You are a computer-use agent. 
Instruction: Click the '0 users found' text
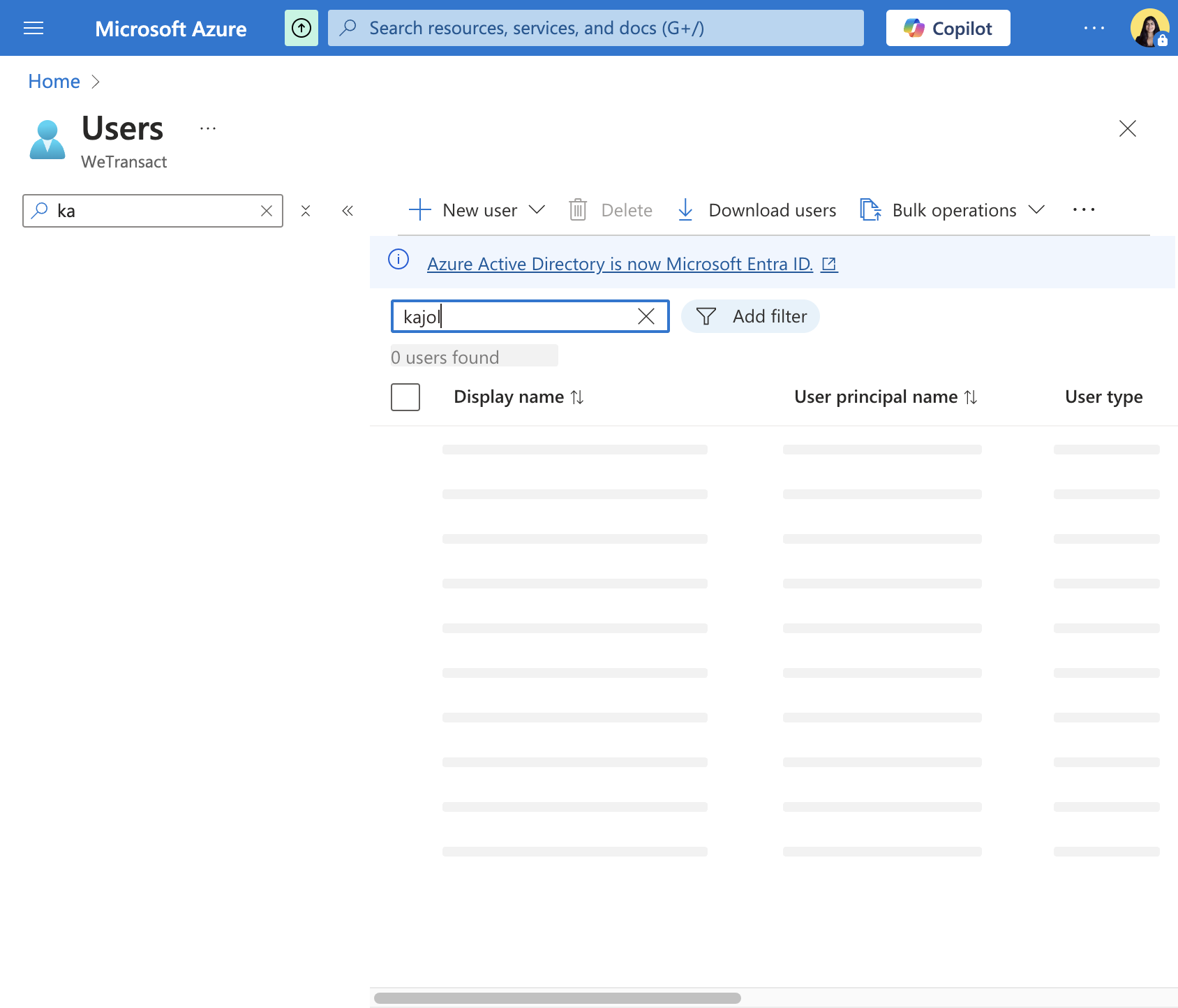[x=445, y=357]
